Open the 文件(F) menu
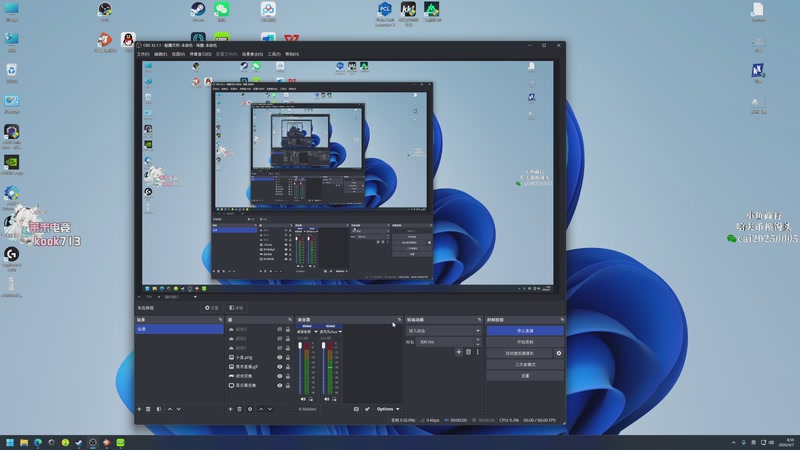Viewport: 800px width, 450px height. [x=143, y=54]
